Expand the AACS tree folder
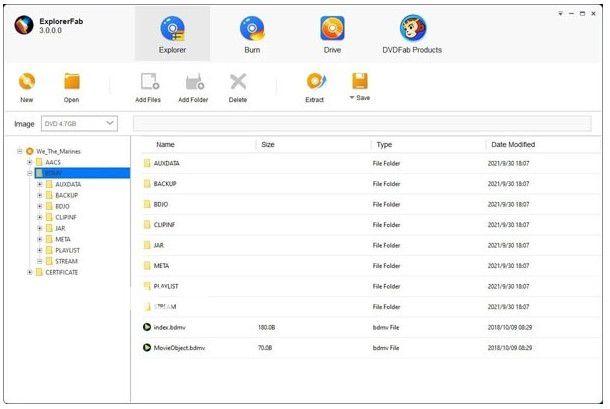Screen dimensions: 610x409 click(30, 162)
